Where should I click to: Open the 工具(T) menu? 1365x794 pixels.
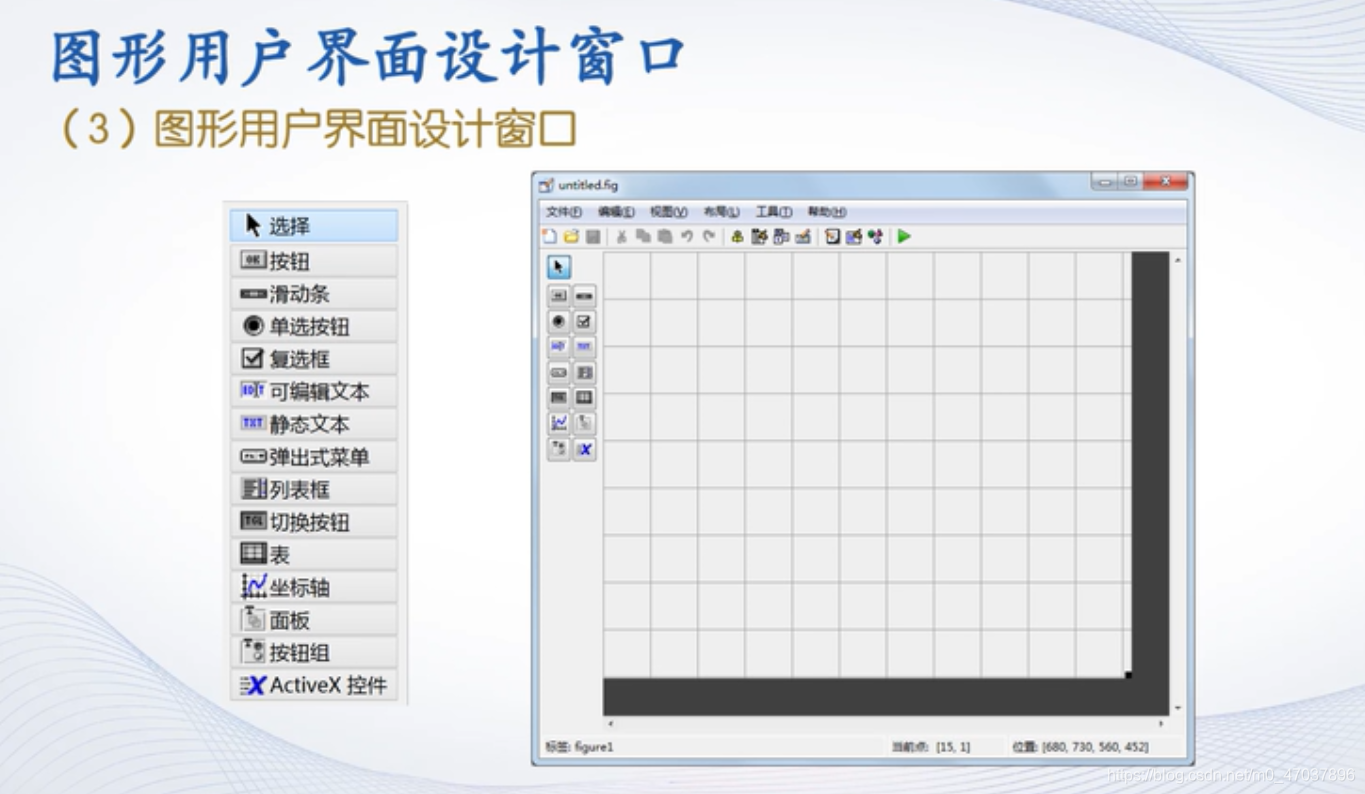click(773, 212)
